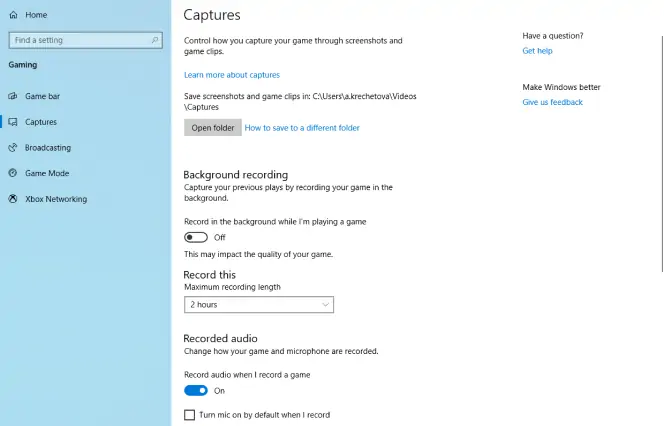Click the search magnifier icon
Screen dimensions: 664x426
(x=155, y=40)
